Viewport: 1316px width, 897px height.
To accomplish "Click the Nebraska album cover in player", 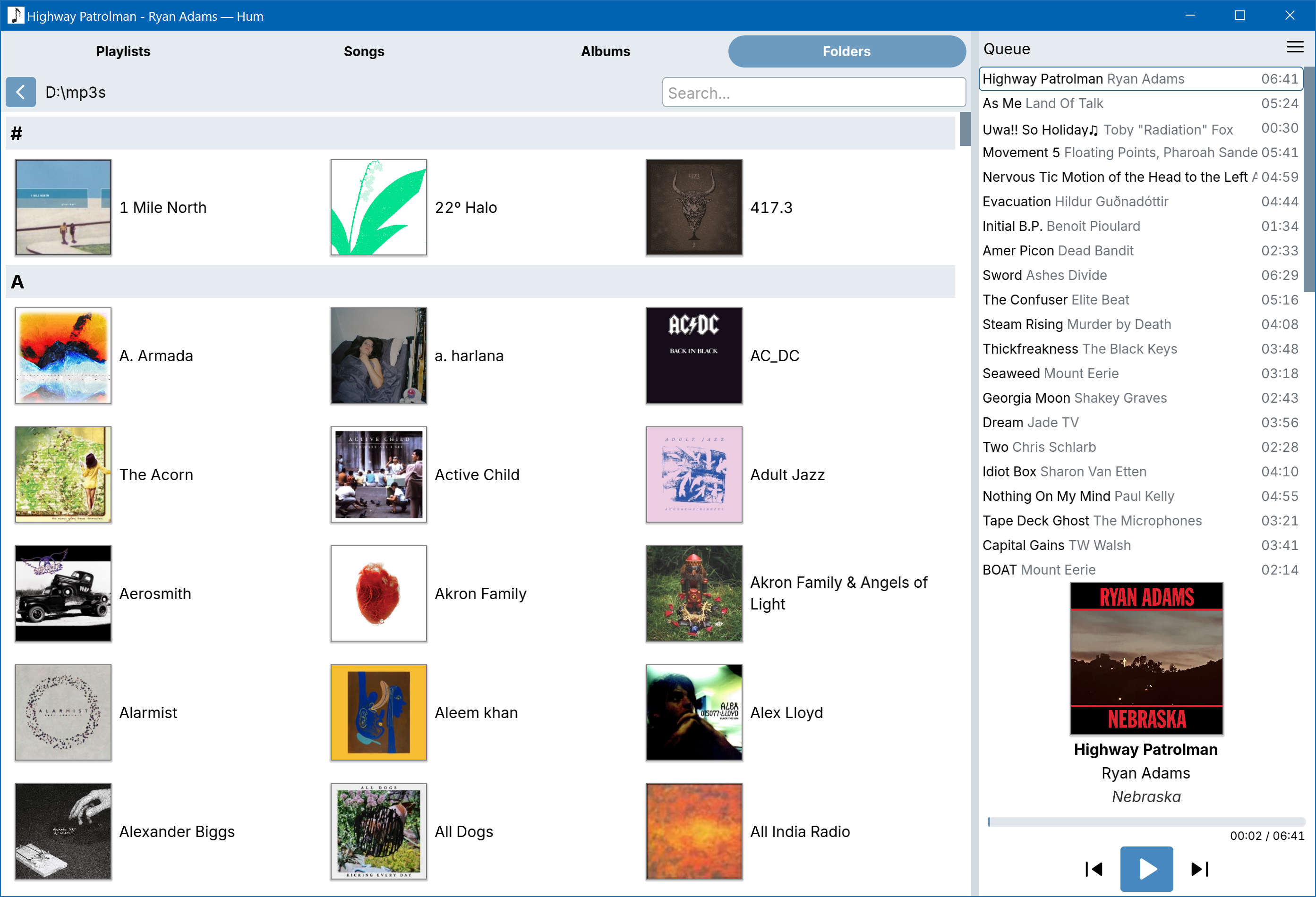I will tap(1146, 659).
